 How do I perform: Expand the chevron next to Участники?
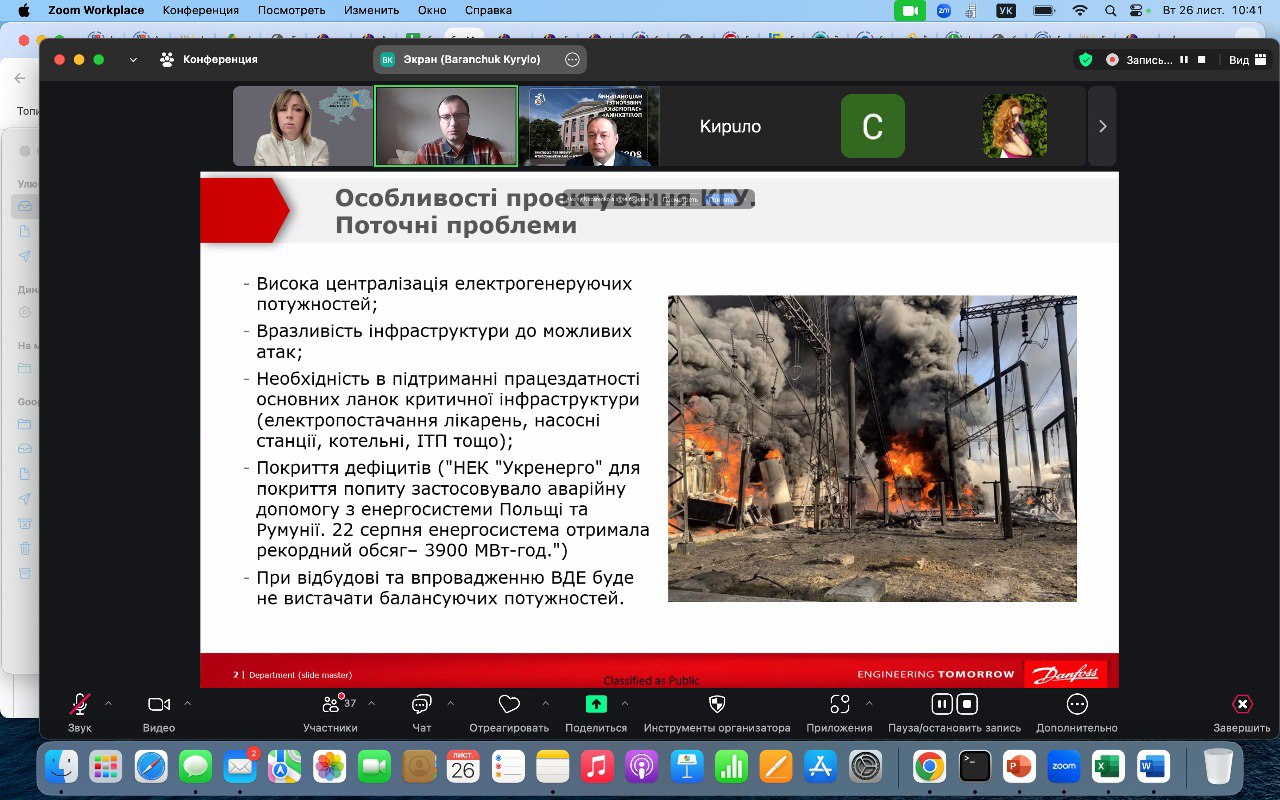pyautogui.click(x=372, y=703)
